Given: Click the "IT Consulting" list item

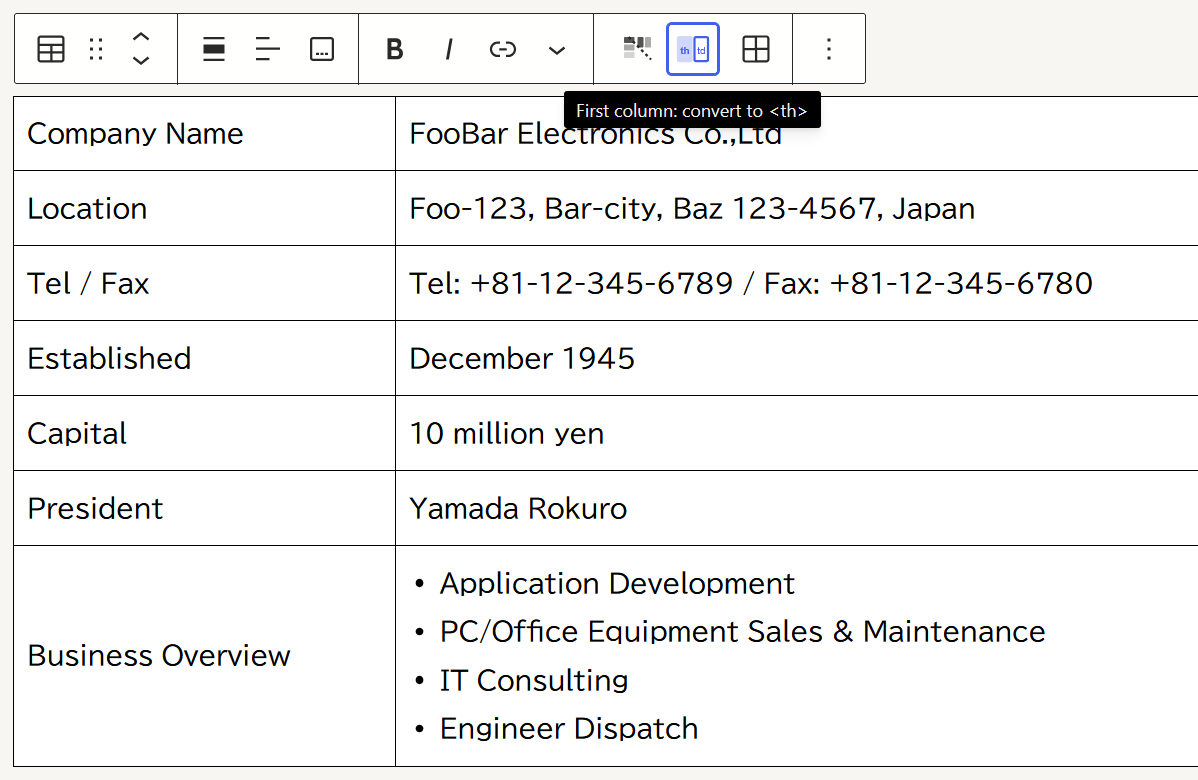Looking at the screenshot, I should click(533, 681).
